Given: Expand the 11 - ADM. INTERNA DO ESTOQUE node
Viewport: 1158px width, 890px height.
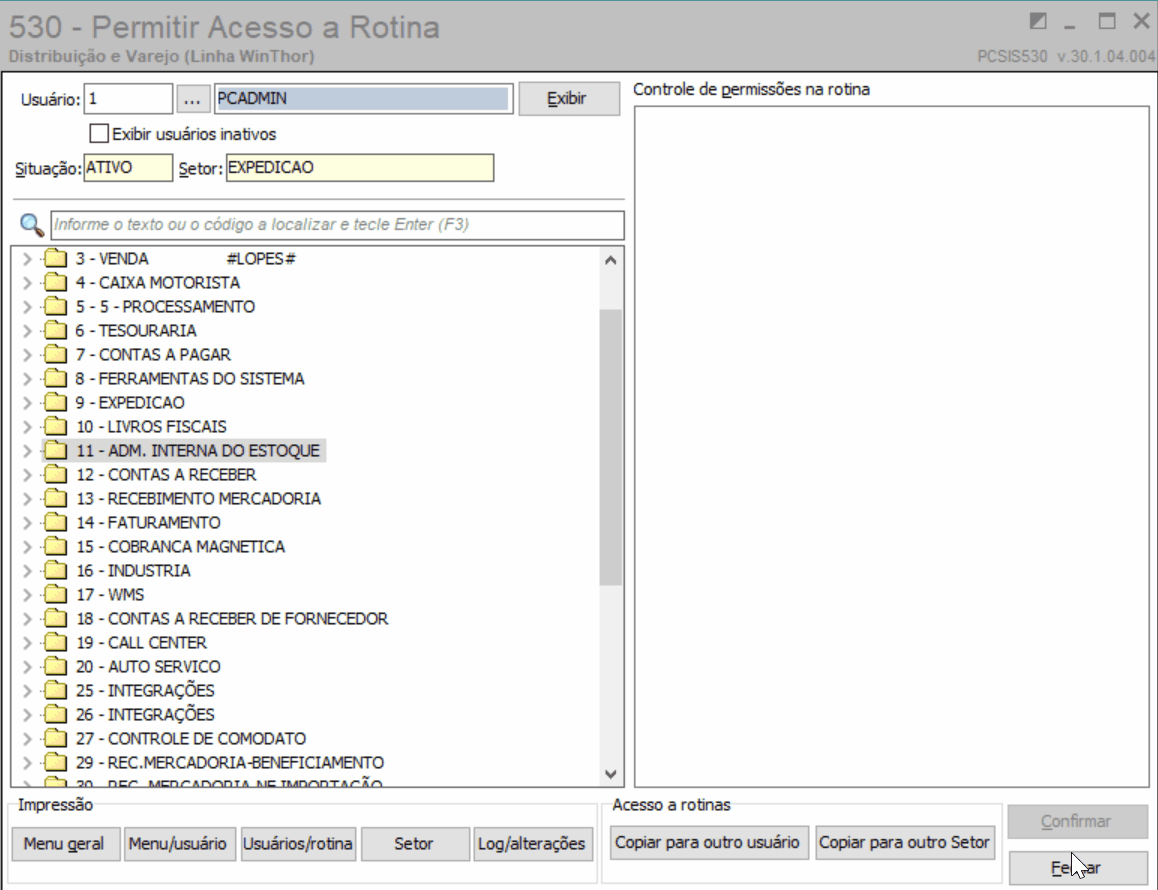Looking at the screenshot, I should [x=27, y=451].
